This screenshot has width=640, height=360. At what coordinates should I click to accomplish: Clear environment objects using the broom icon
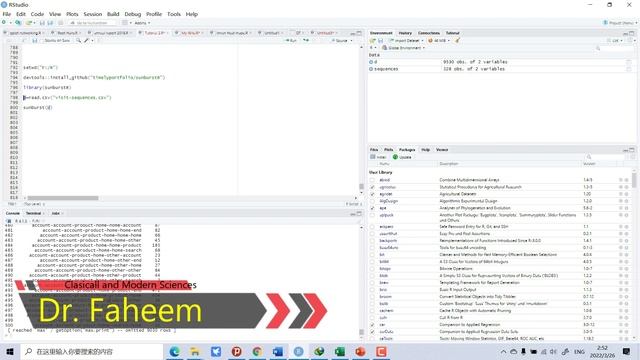(458, 40)
